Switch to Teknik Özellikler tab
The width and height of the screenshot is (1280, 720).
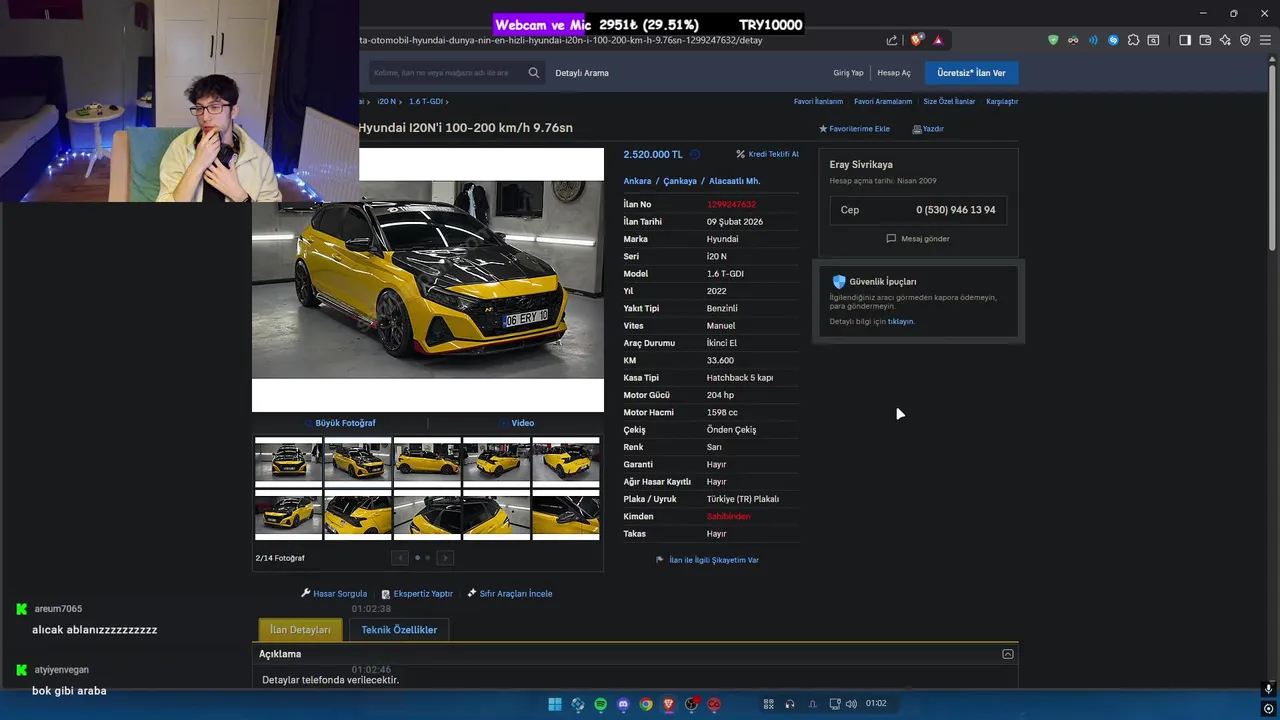point(399,630)
